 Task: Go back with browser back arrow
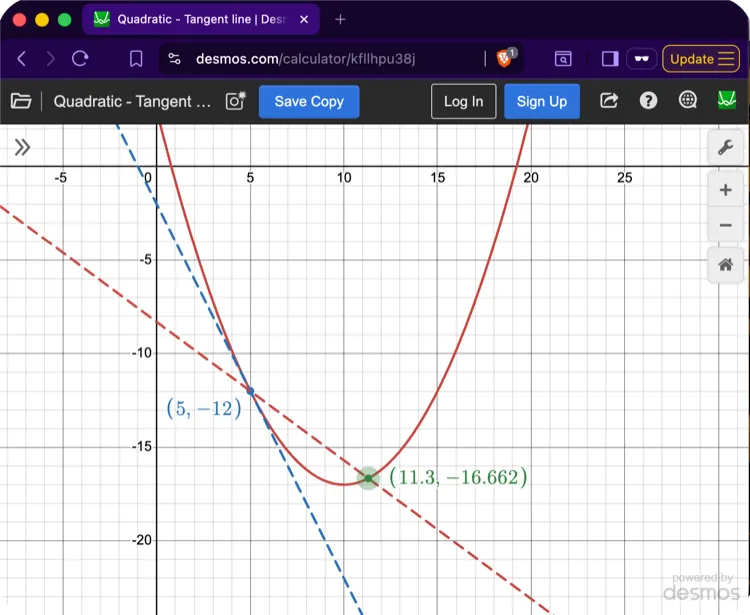coord(22,59)
